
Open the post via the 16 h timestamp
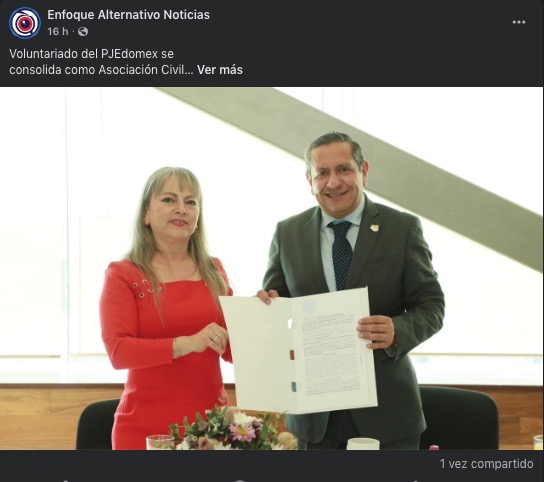tap(58, 32)
